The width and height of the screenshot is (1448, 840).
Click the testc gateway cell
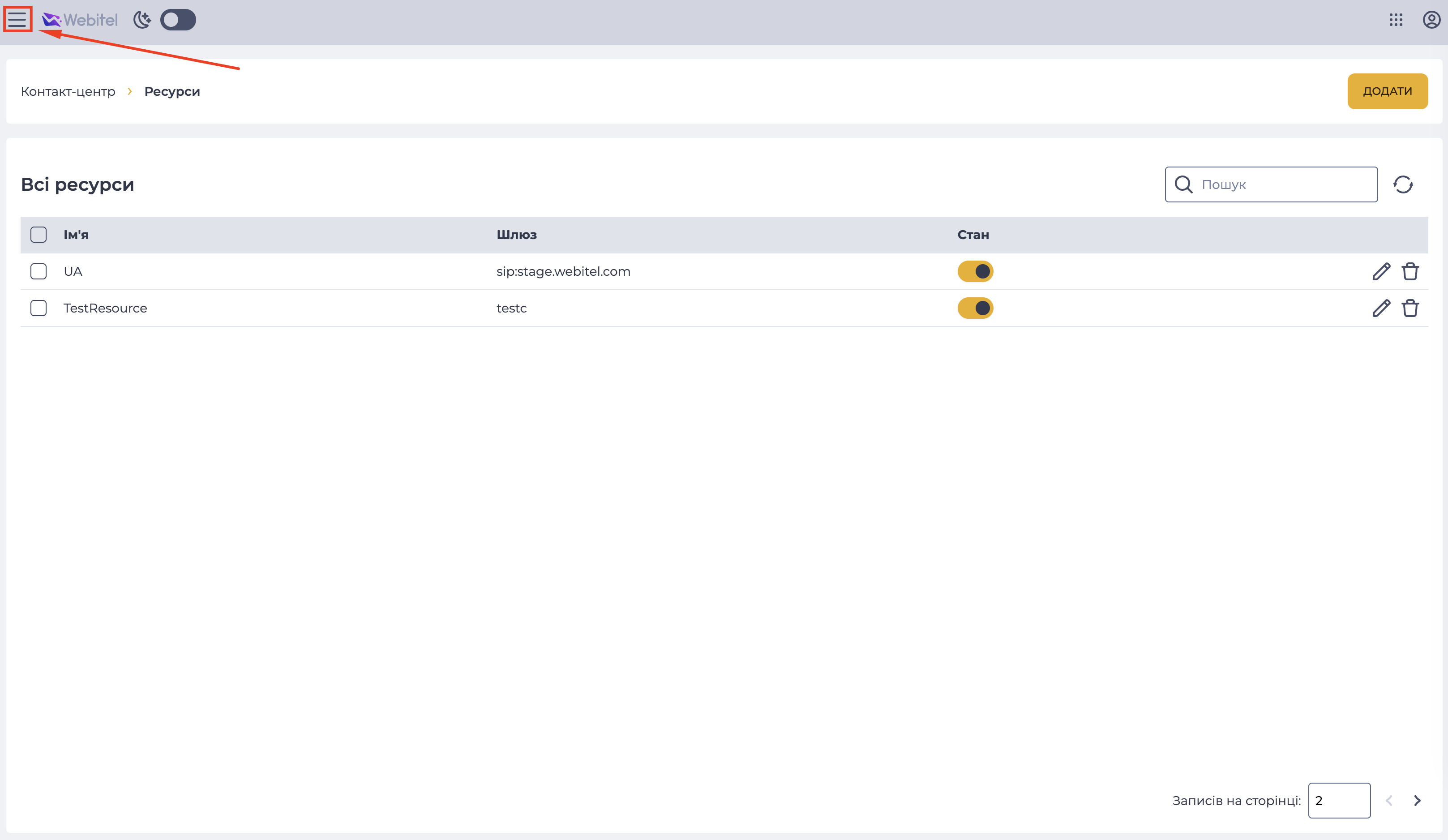511,308
